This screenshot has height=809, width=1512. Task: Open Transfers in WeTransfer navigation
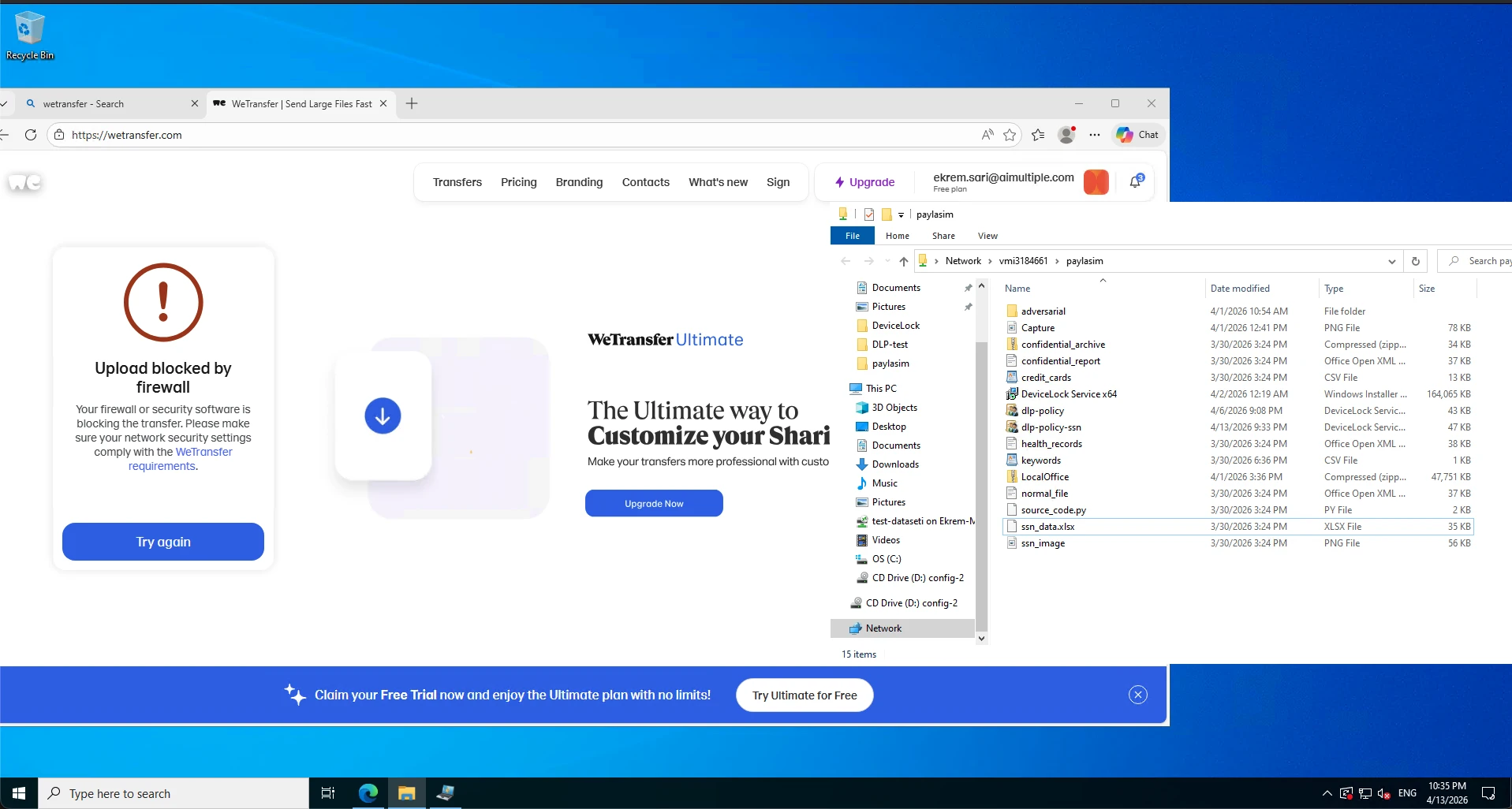(x=457, y=182)
